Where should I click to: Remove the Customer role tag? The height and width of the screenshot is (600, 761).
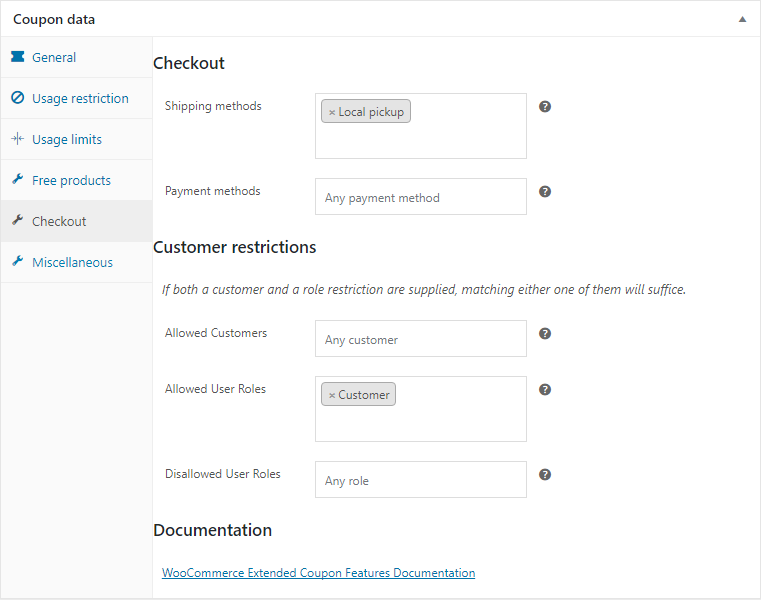332,396
